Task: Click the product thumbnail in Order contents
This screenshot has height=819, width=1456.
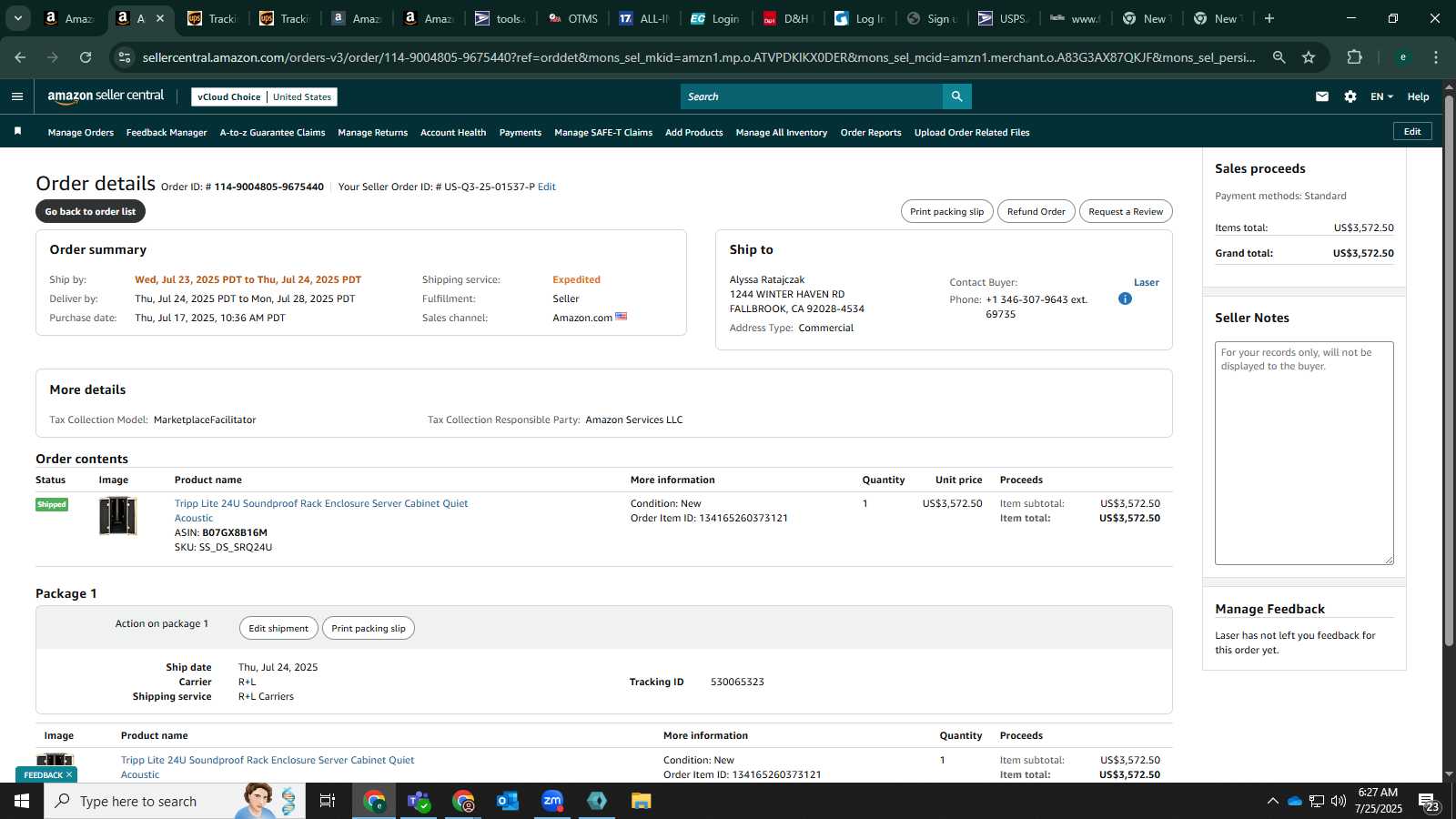Action: click(x=117, y=516)
